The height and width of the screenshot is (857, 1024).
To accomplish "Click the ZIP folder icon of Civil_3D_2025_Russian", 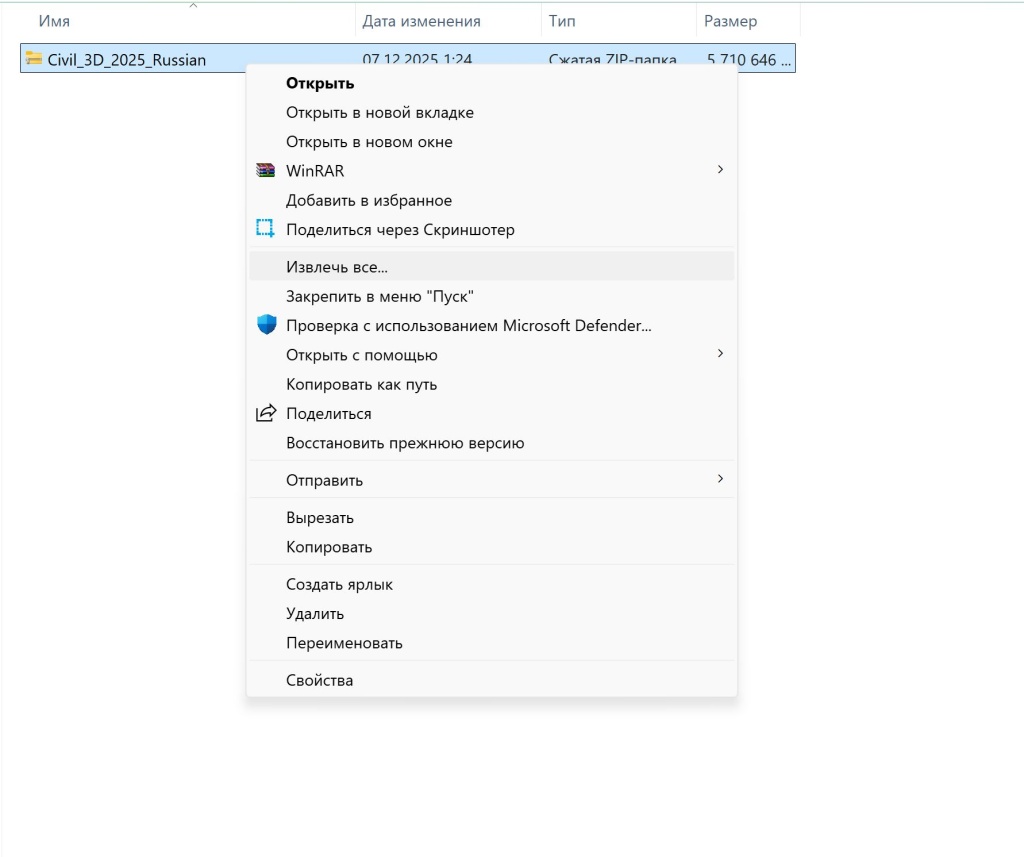I will click(32, 58).
